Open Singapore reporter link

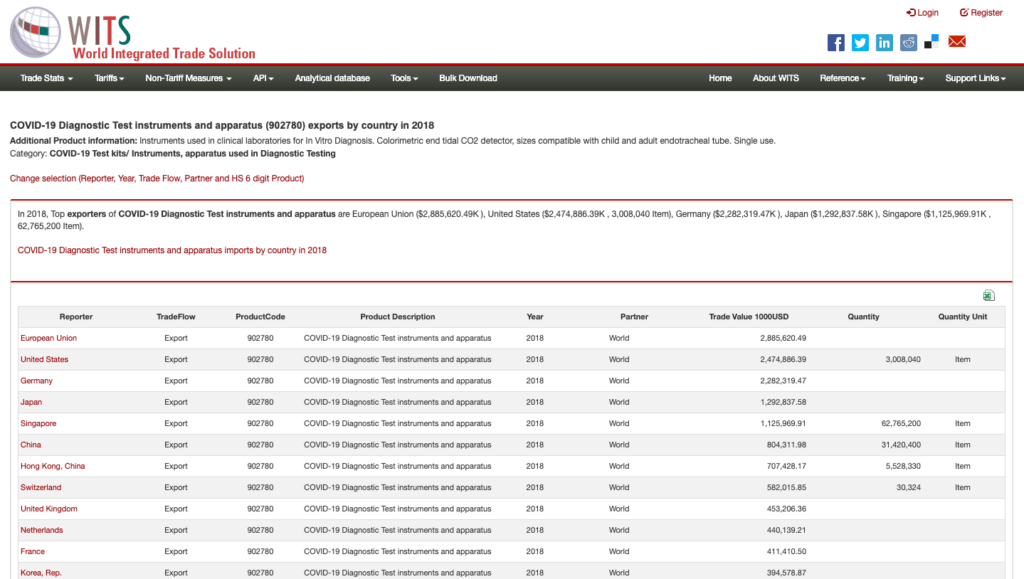(x=38, y=424)
